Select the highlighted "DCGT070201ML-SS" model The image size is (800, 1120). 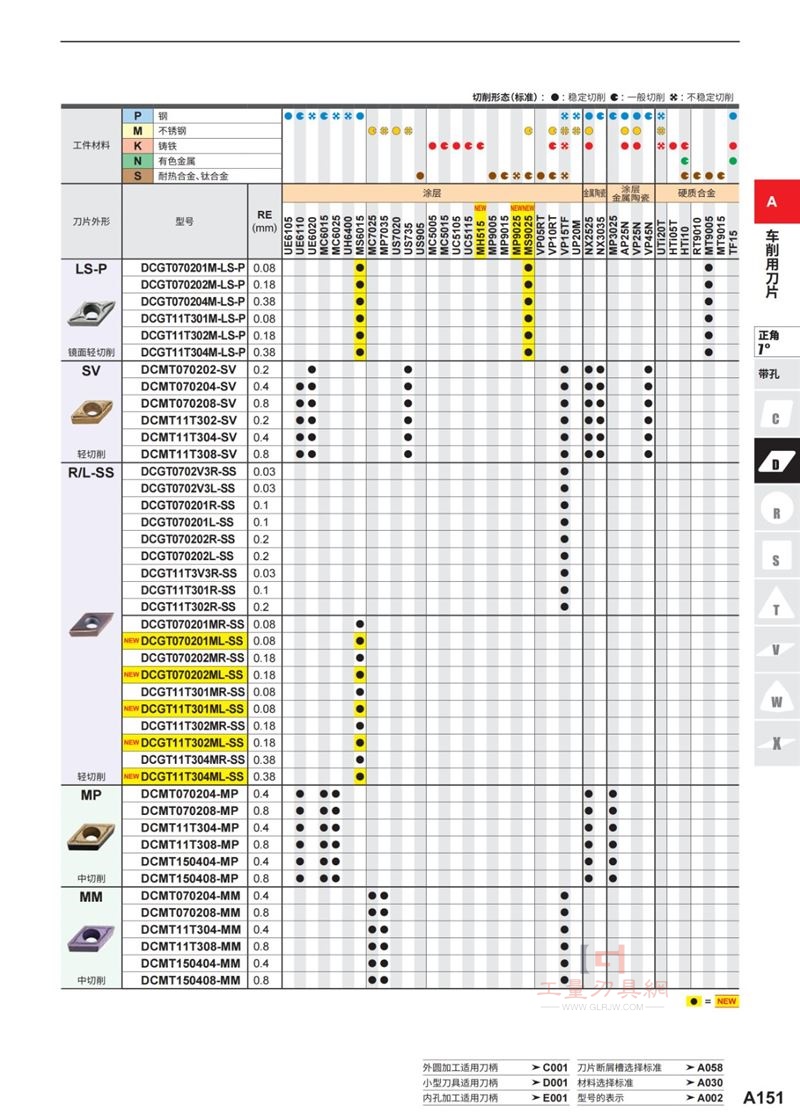point(184,641)
